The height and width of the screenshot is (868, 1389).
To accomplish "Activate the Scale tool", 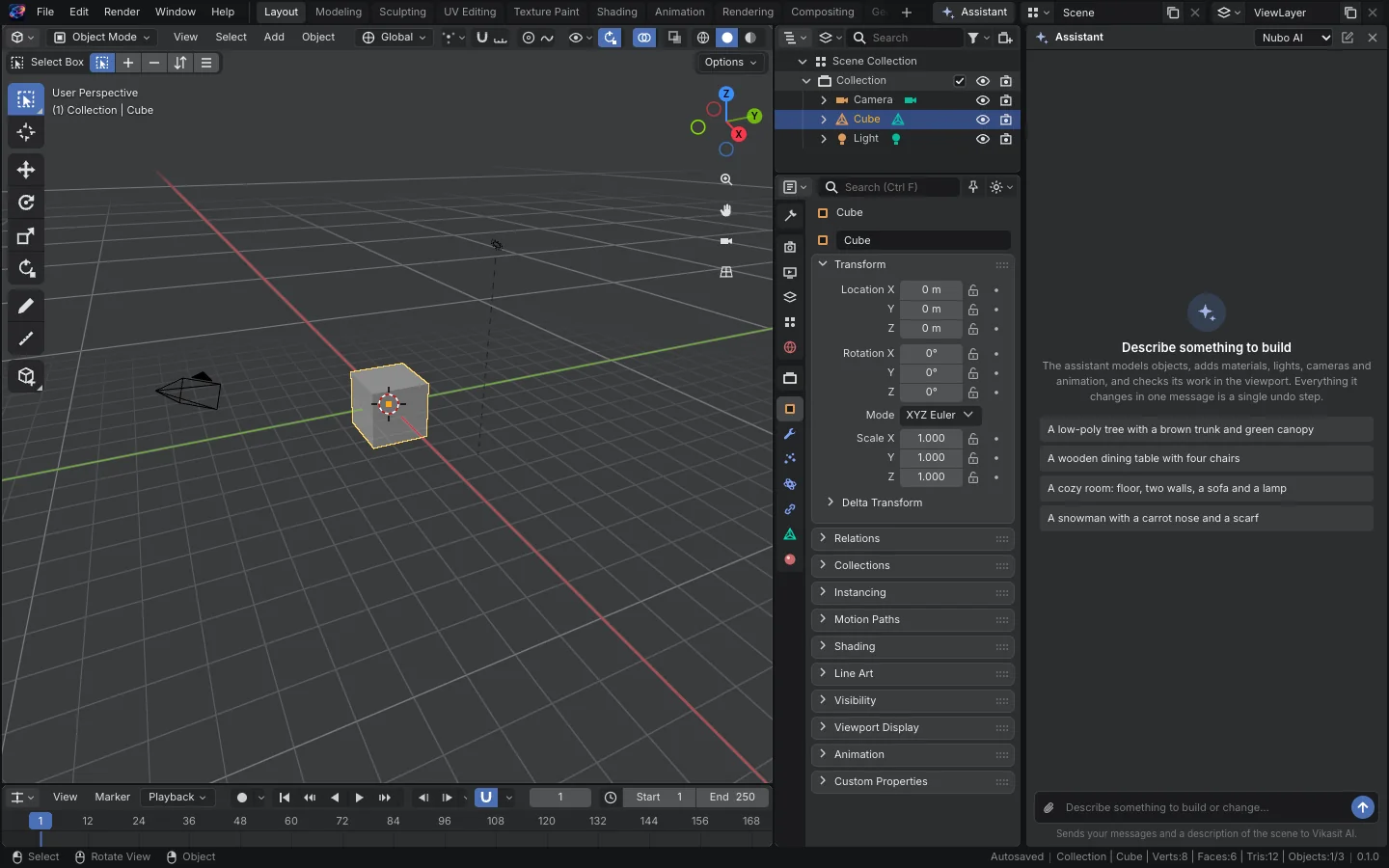I will [26, 236].
